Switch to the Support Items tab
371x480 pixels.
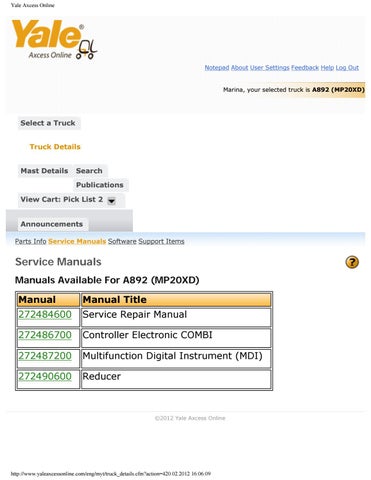click(x=161, y=241)
